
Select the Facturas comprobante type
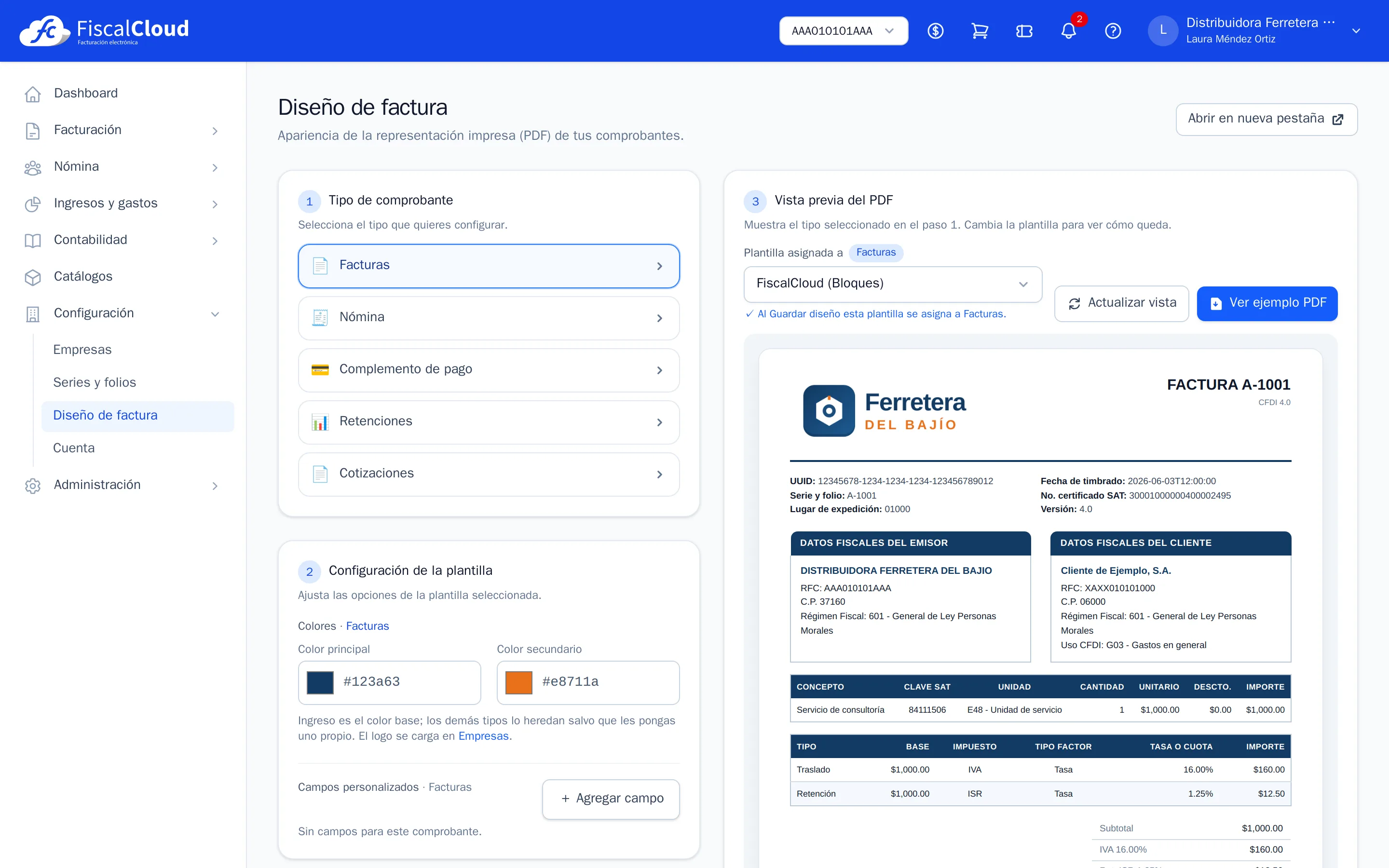(x=489, y=266)
